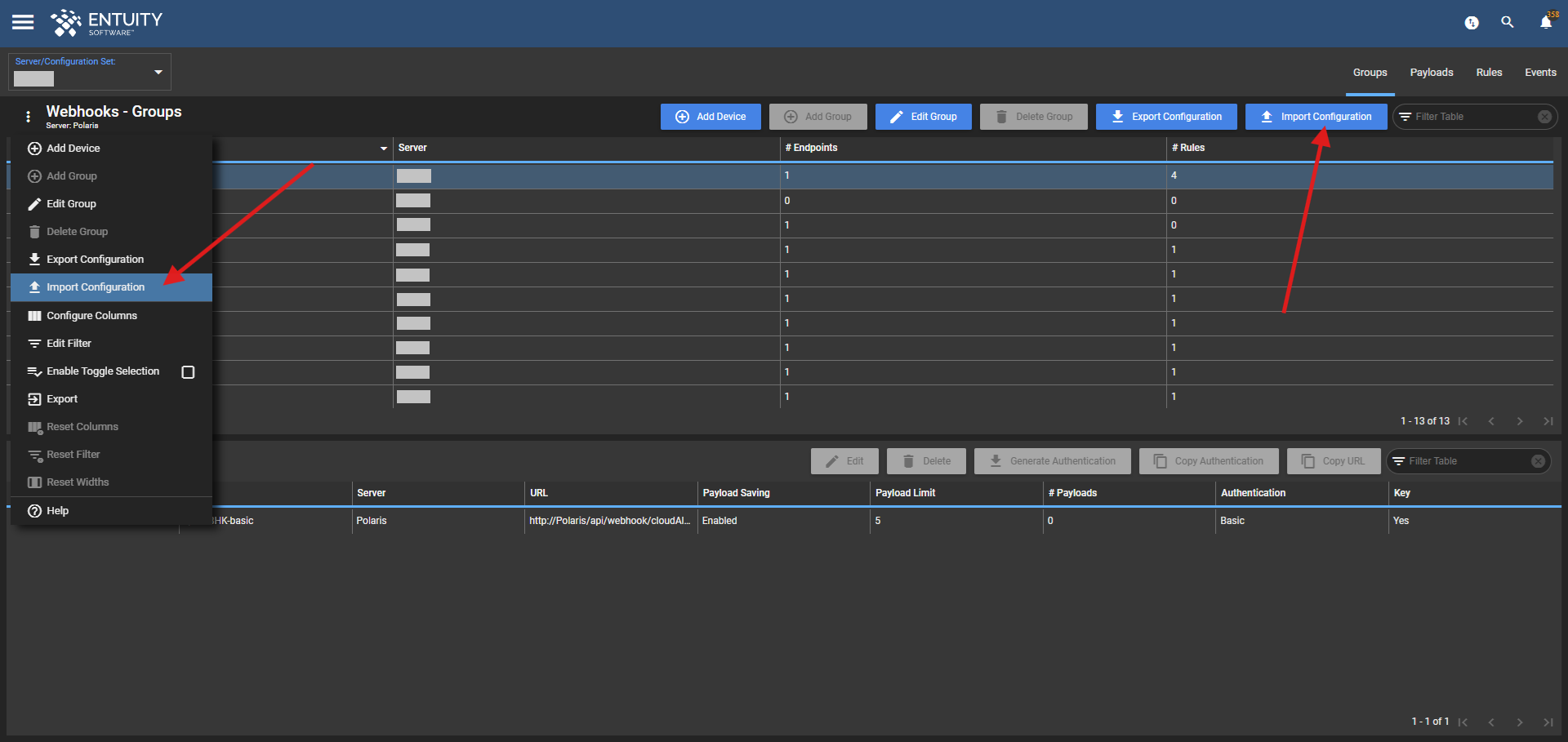Select Add Device in the context menu
Screen dimensions: 1568x742
click(111, 149)
